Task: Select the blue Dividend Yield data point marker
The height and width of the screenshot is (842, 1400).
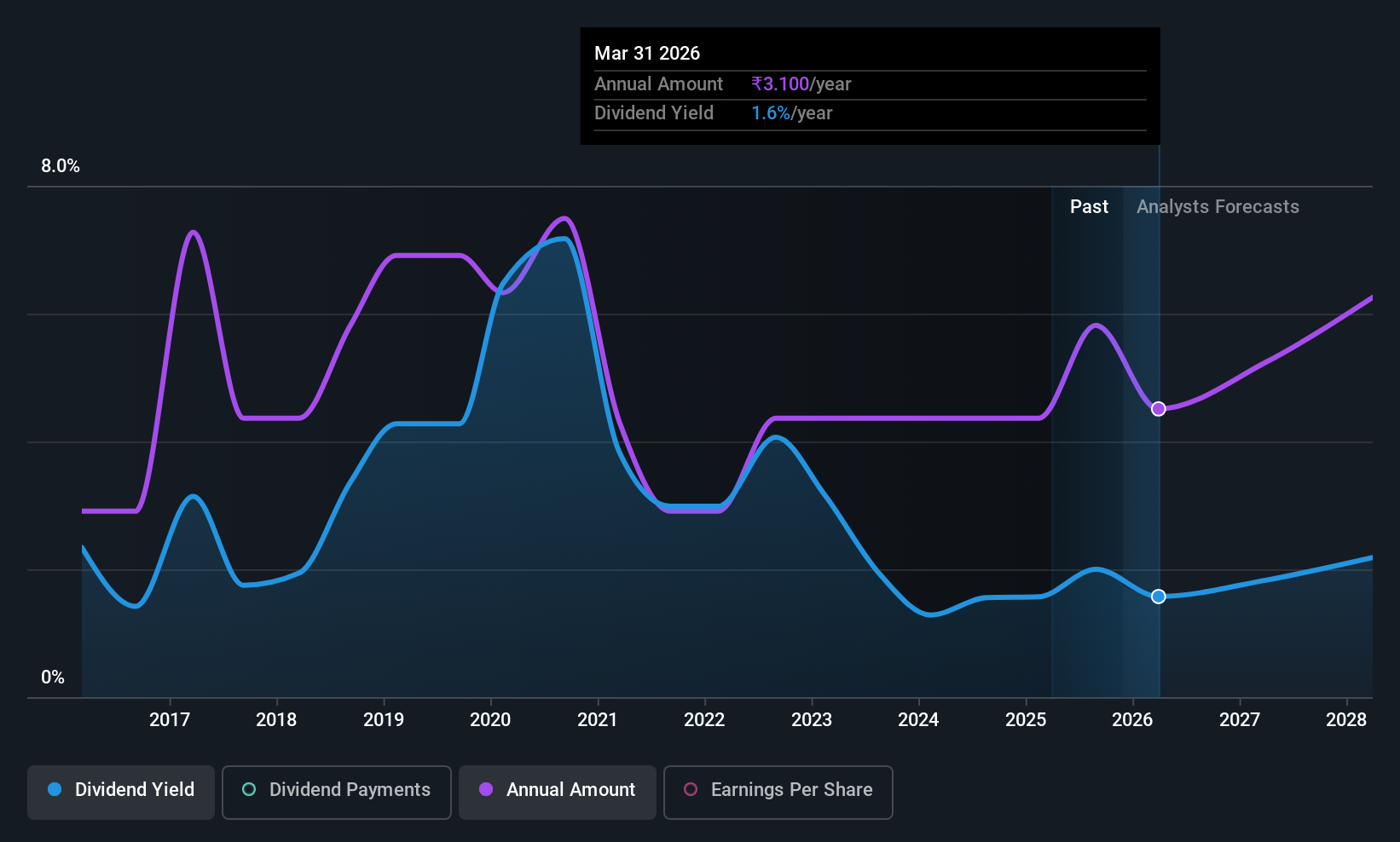Action: pyautogui.click(x=1158, y=597)
